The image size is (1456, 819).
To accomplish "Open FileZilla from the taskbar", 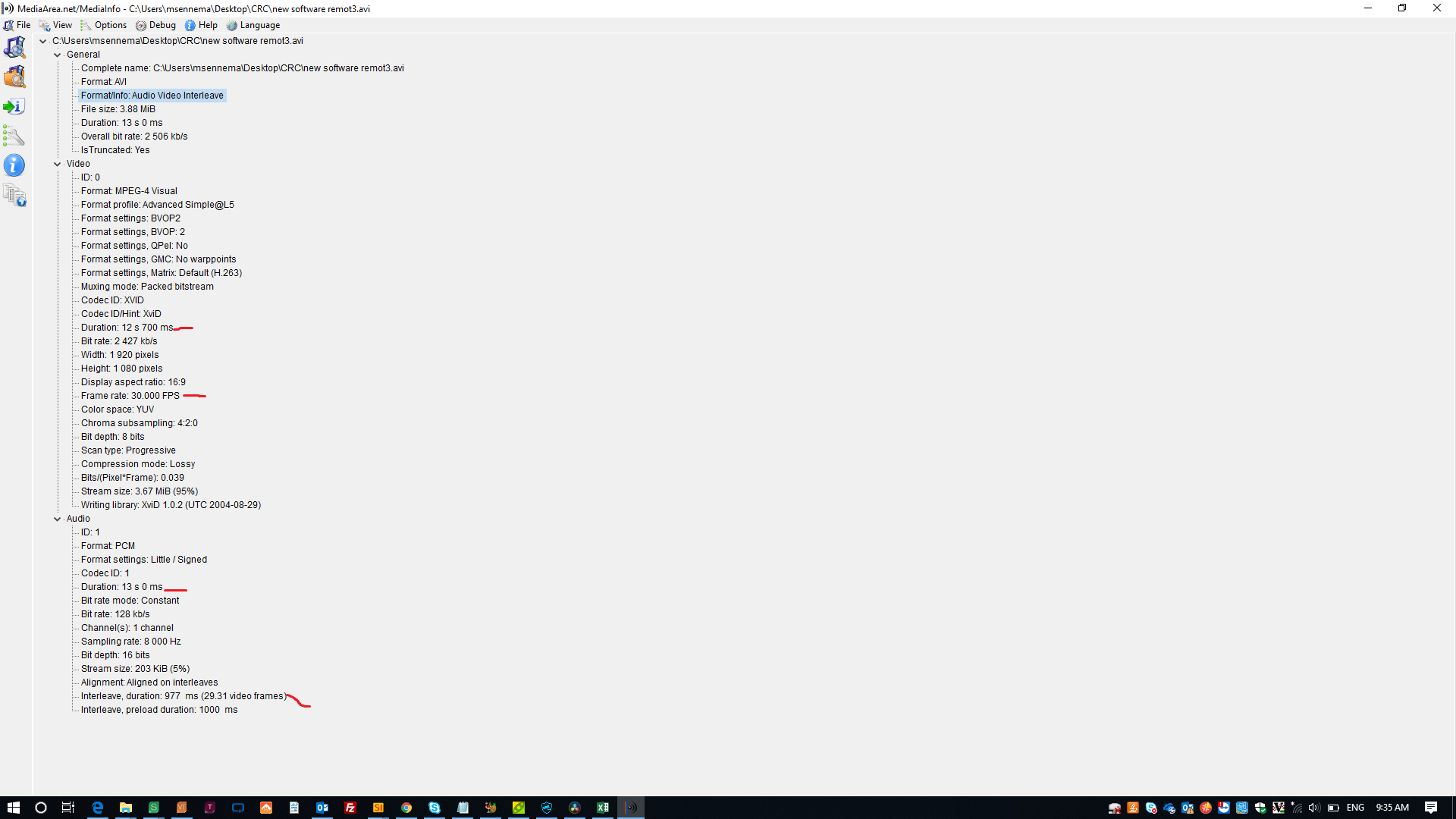I will tap(350, 808).
